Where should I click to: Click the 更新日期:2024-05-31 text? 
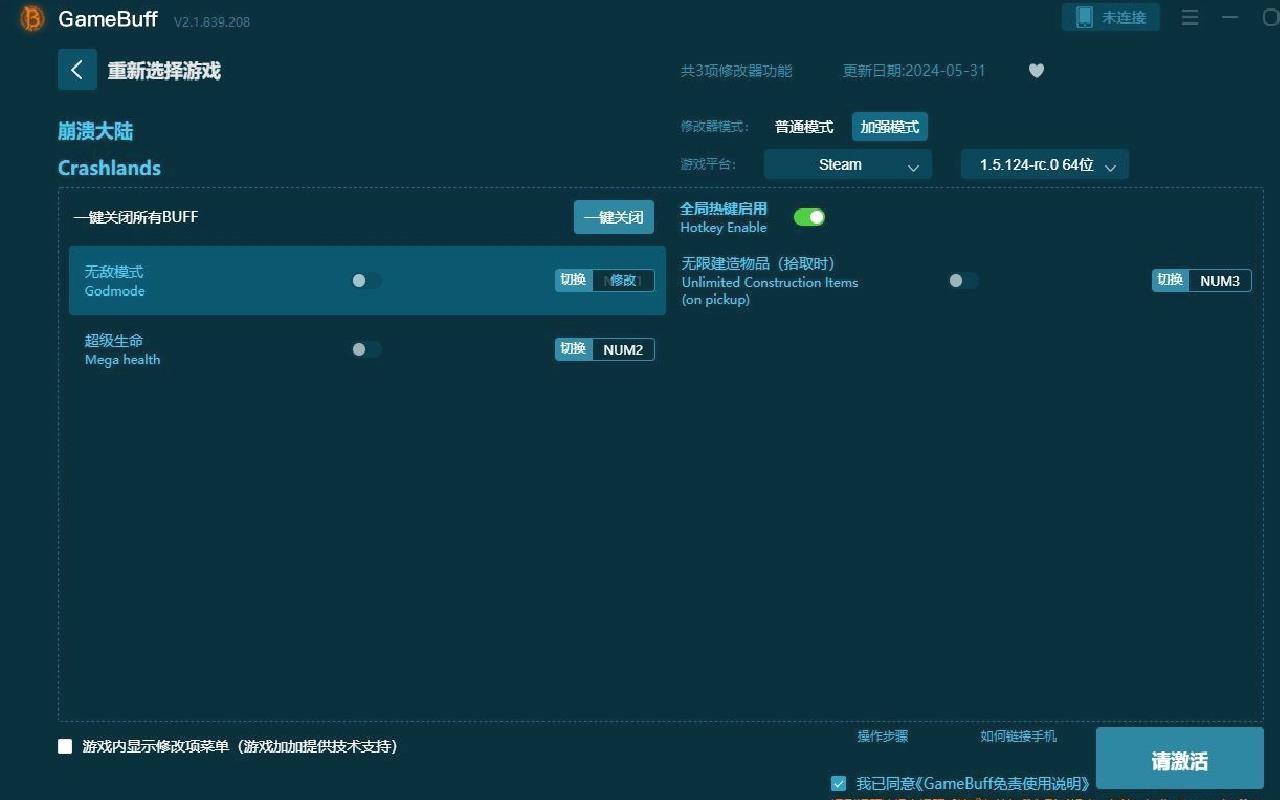coord(914,70)
